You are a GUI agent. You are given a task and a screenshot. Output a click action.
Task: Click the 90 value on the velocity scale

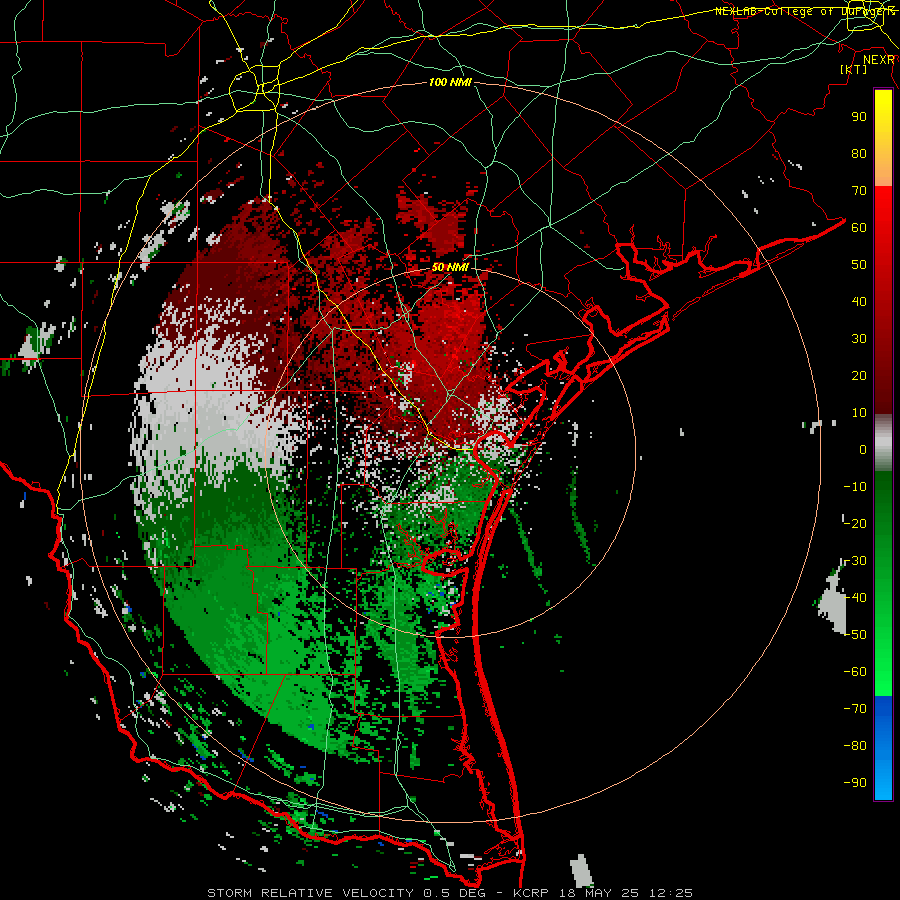[859, 117]
